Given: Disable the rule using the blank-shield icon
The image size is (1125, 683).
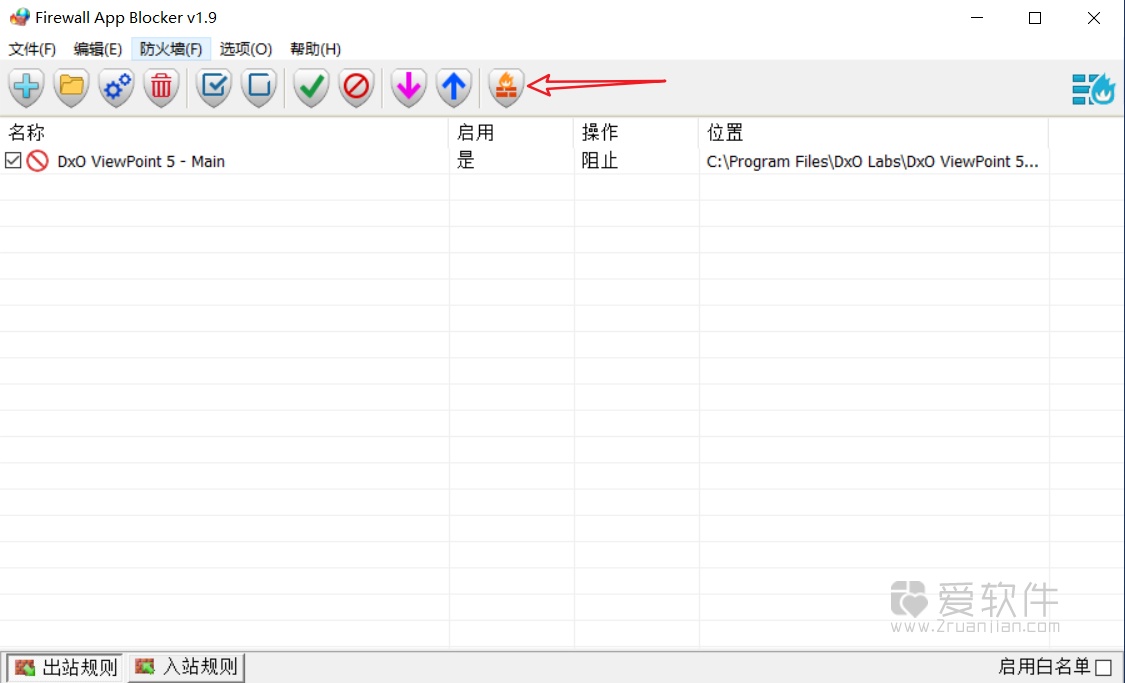Looking at the screenshot, I should (259, 88).
